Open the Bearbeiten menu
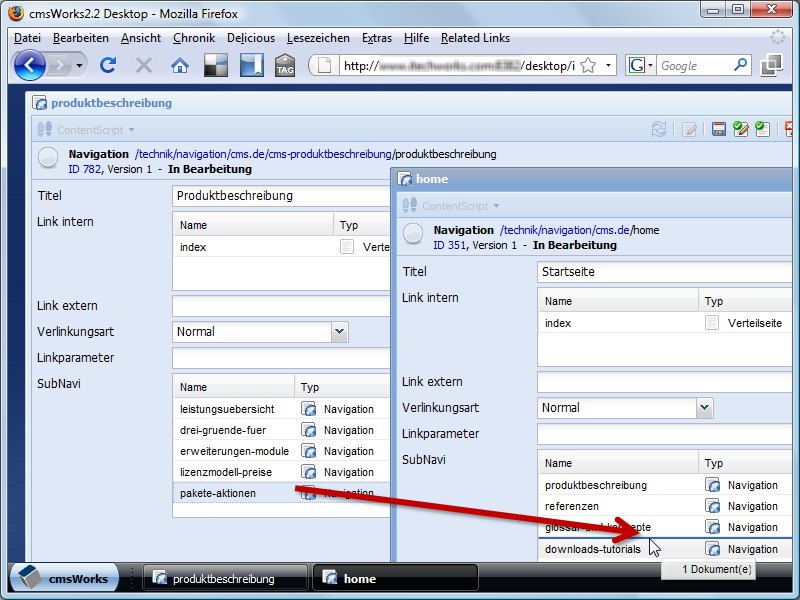 81,38
